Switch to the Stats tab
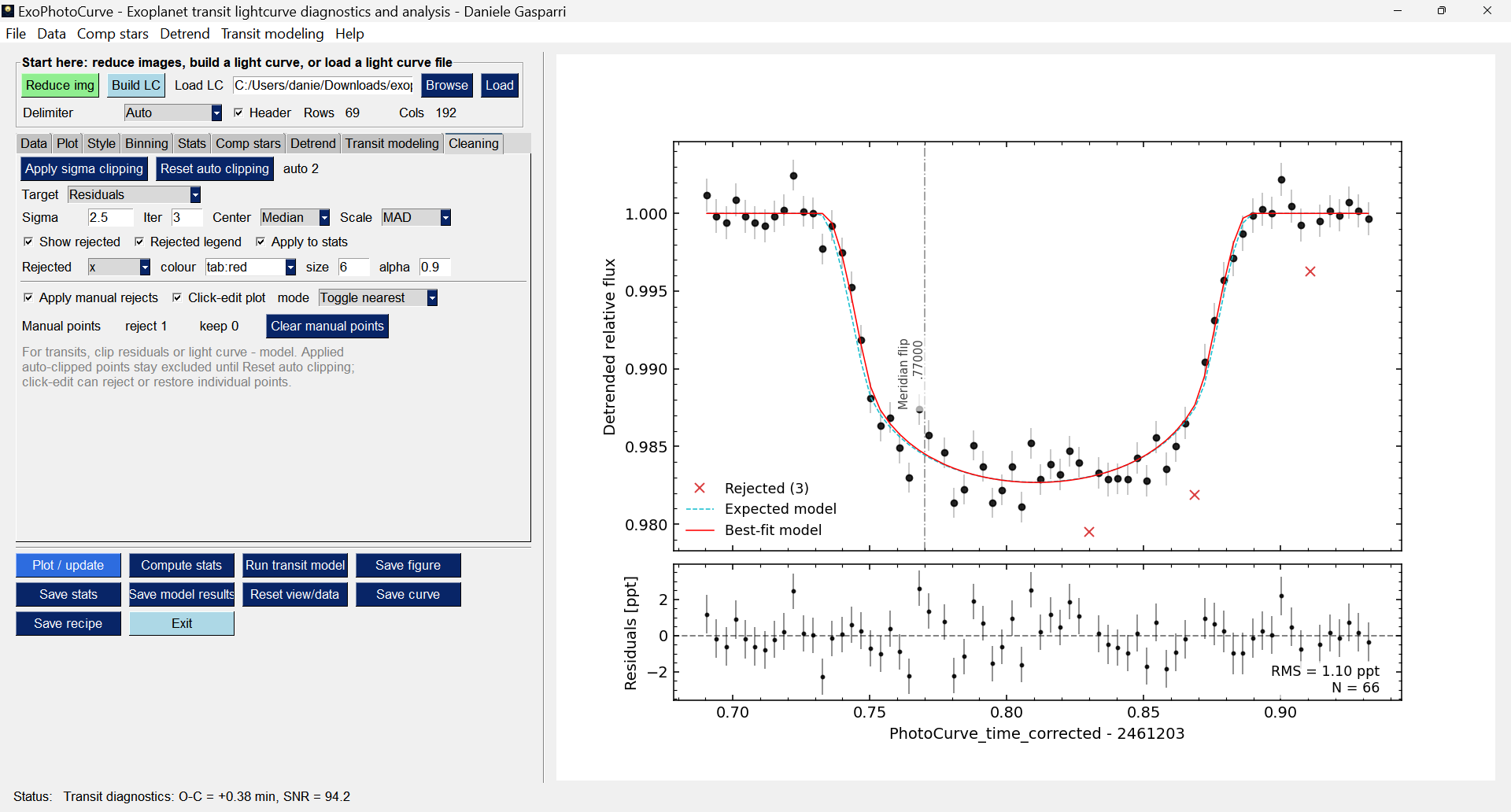1511x812 pixels. point(192,144)
